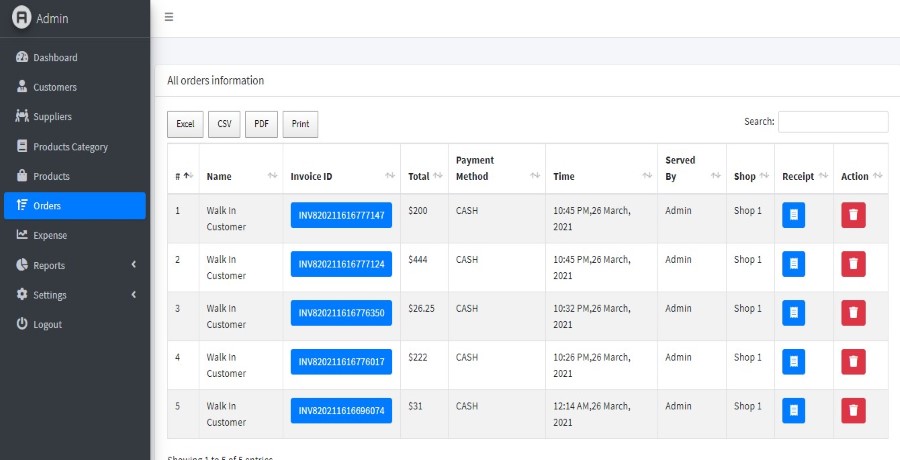Delete the $31 order

(x=854, y=410)
